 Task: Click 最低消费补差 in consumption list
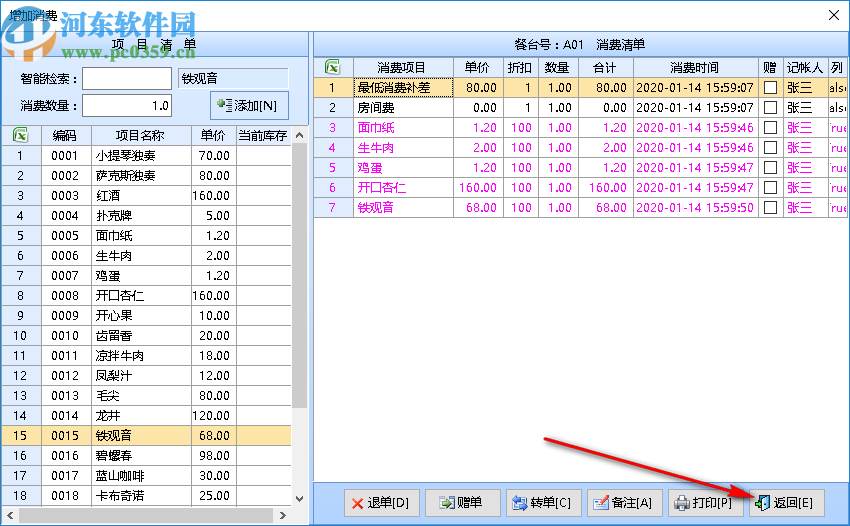tap(403, 88)
